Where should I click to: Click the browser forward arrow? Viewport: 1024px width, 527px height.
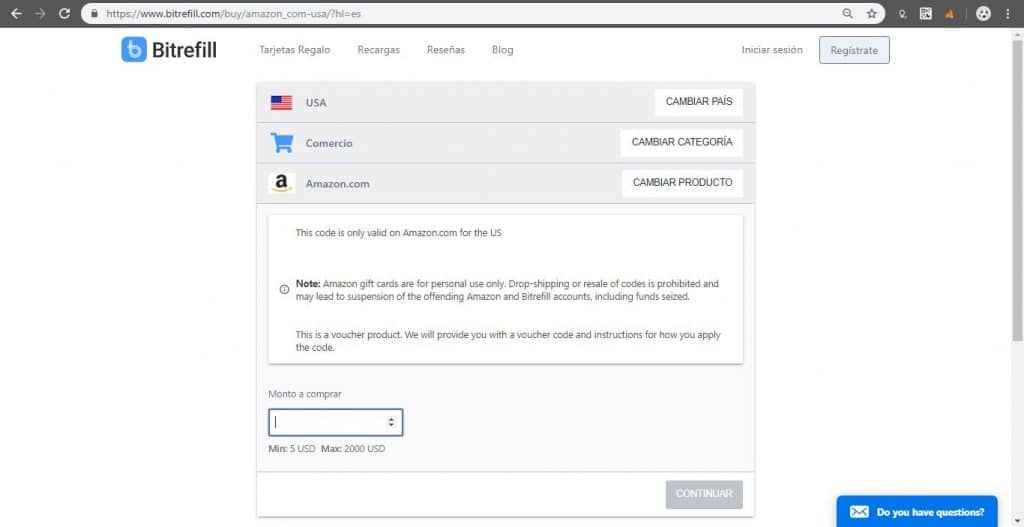tap(40, 13)
